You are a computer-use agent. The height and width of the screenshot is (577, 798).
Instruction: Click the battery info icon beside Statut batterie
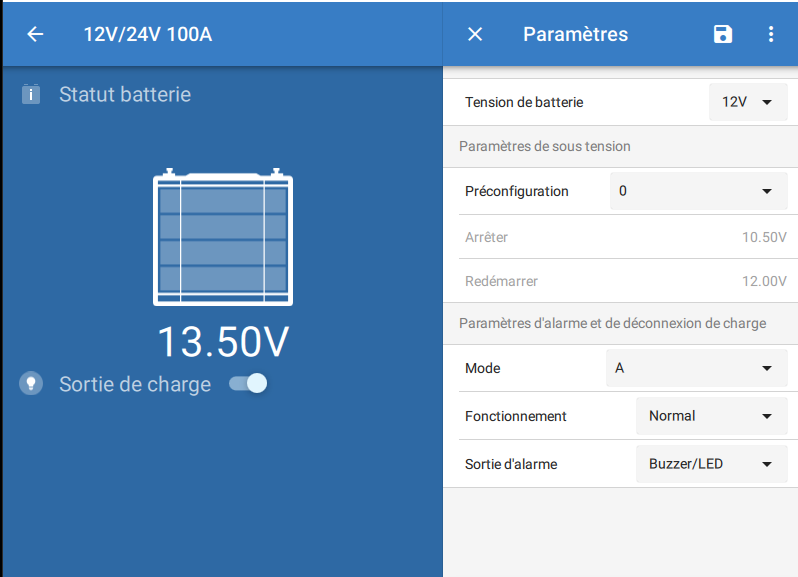tap(31, 94)
